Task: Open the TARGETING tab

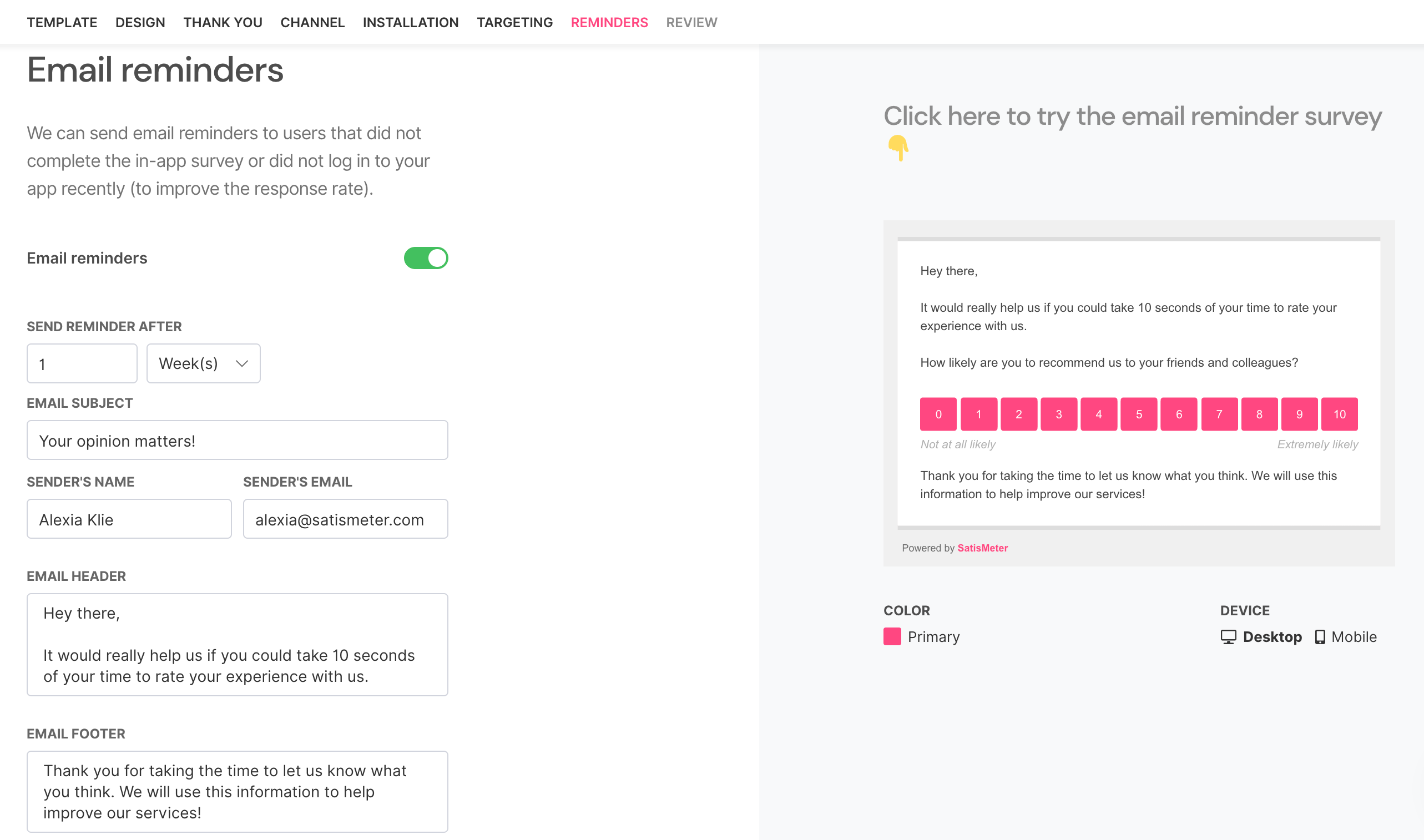Action: 514,22
